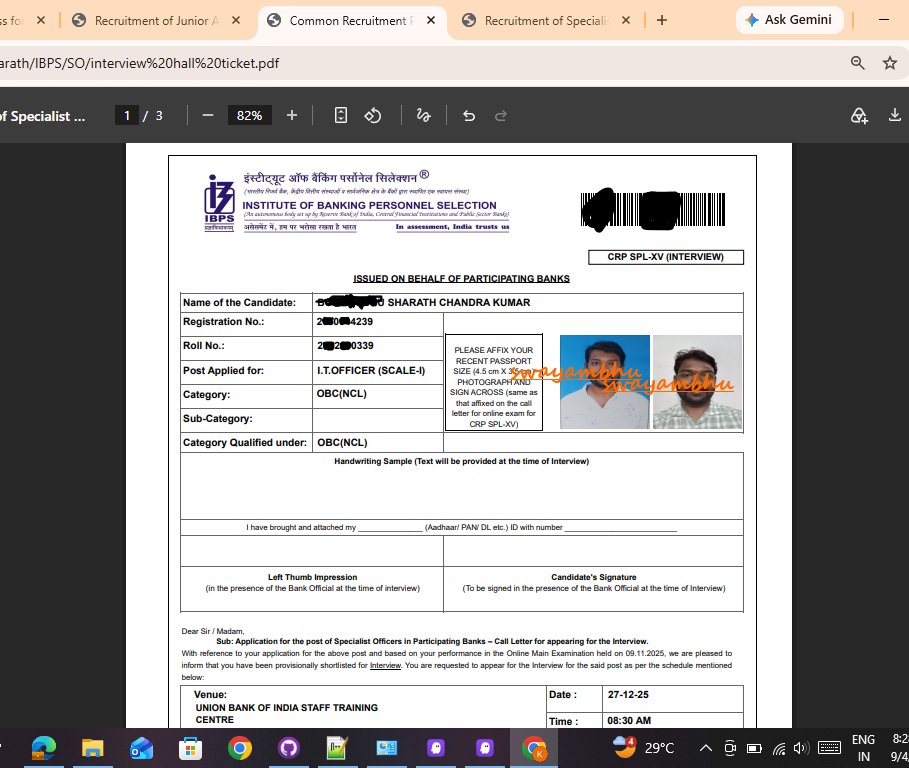Zoom out the PDF with minus button
Image resolution: width=909 pixels, height=768 pixels.
[208, 116]
